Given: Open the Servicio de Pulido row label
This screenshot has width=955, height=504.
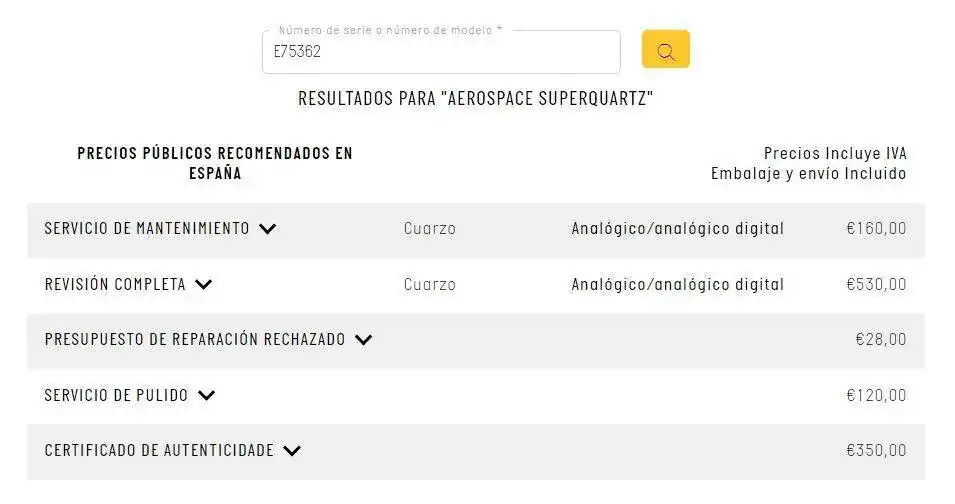Looking at the screenshot, I should [116, 395].
